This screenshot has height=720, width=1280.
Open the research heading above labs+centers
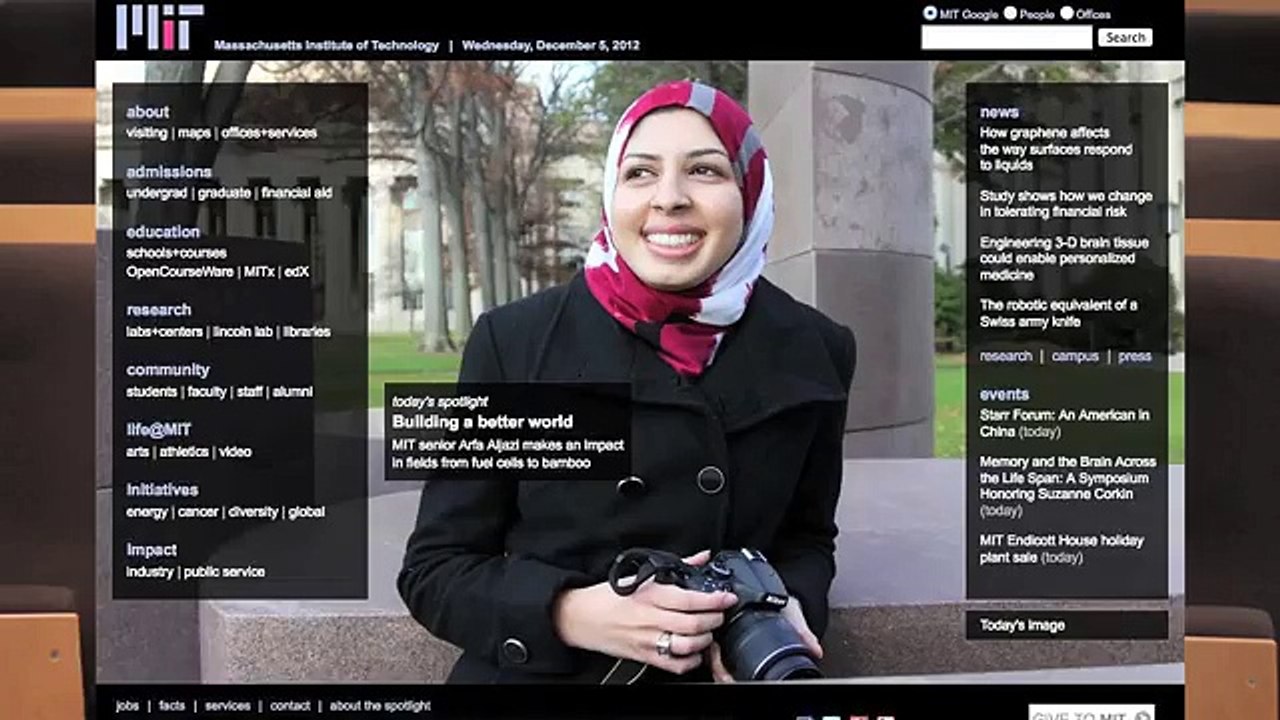click(159, 310)
